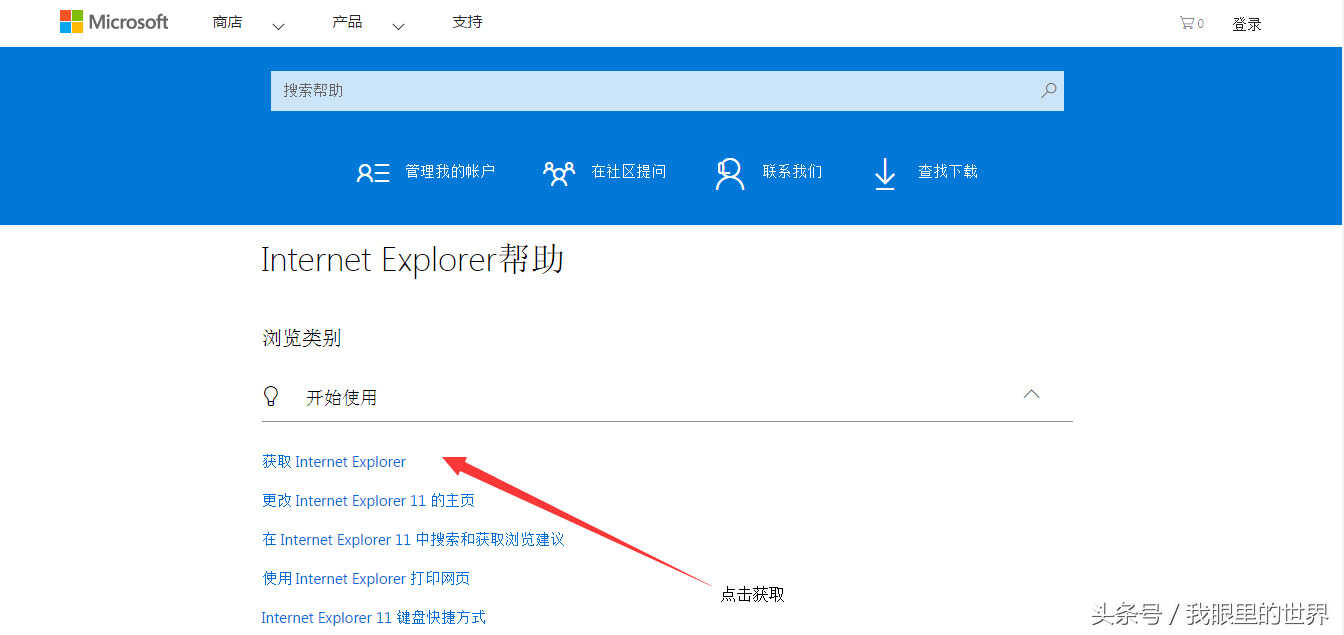Open Internet Explorer 11 键盘快捷方式 link

point(374,618)
